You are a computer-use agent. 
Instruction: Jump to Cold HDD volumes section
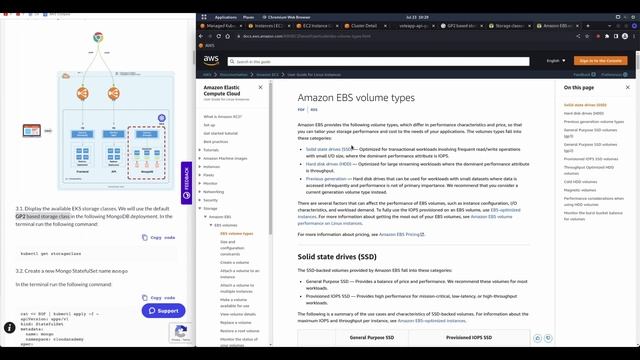(x=580, y=182)
